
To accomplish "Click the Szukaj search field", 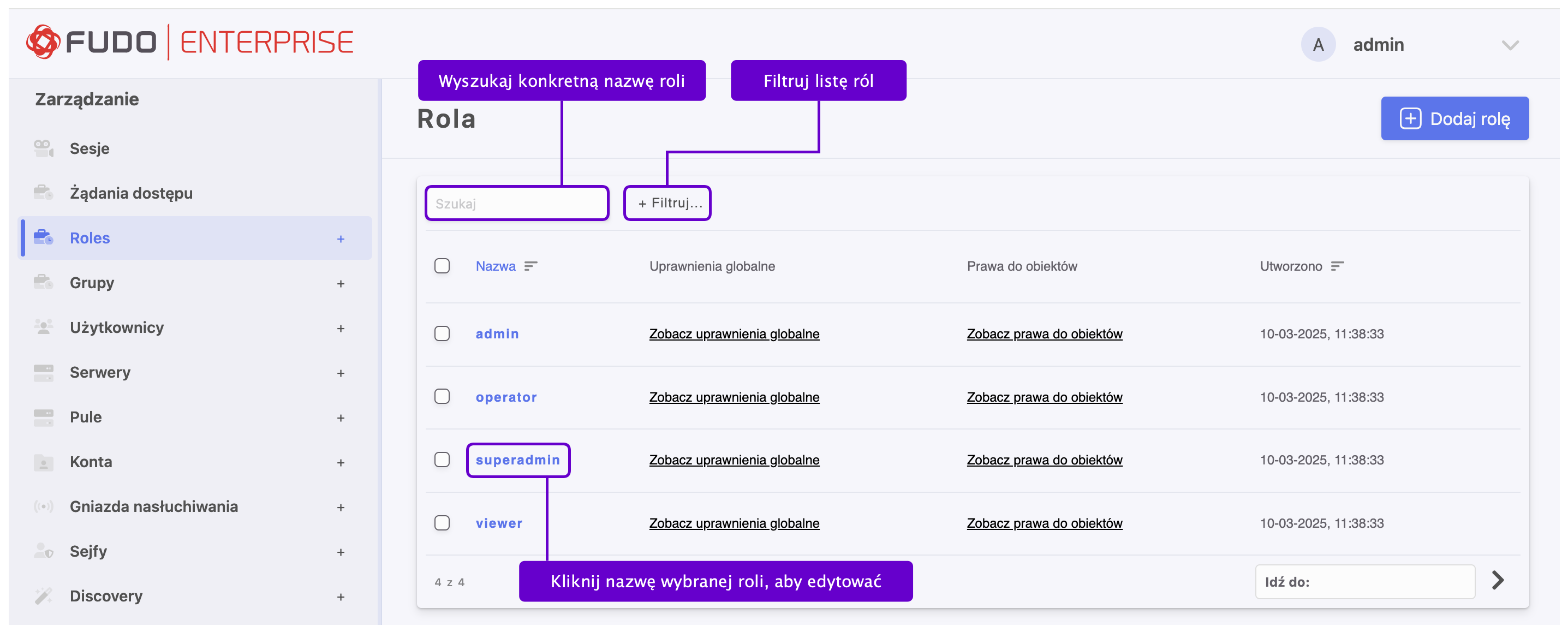I will pyautogui.click(x=517, y=204).
